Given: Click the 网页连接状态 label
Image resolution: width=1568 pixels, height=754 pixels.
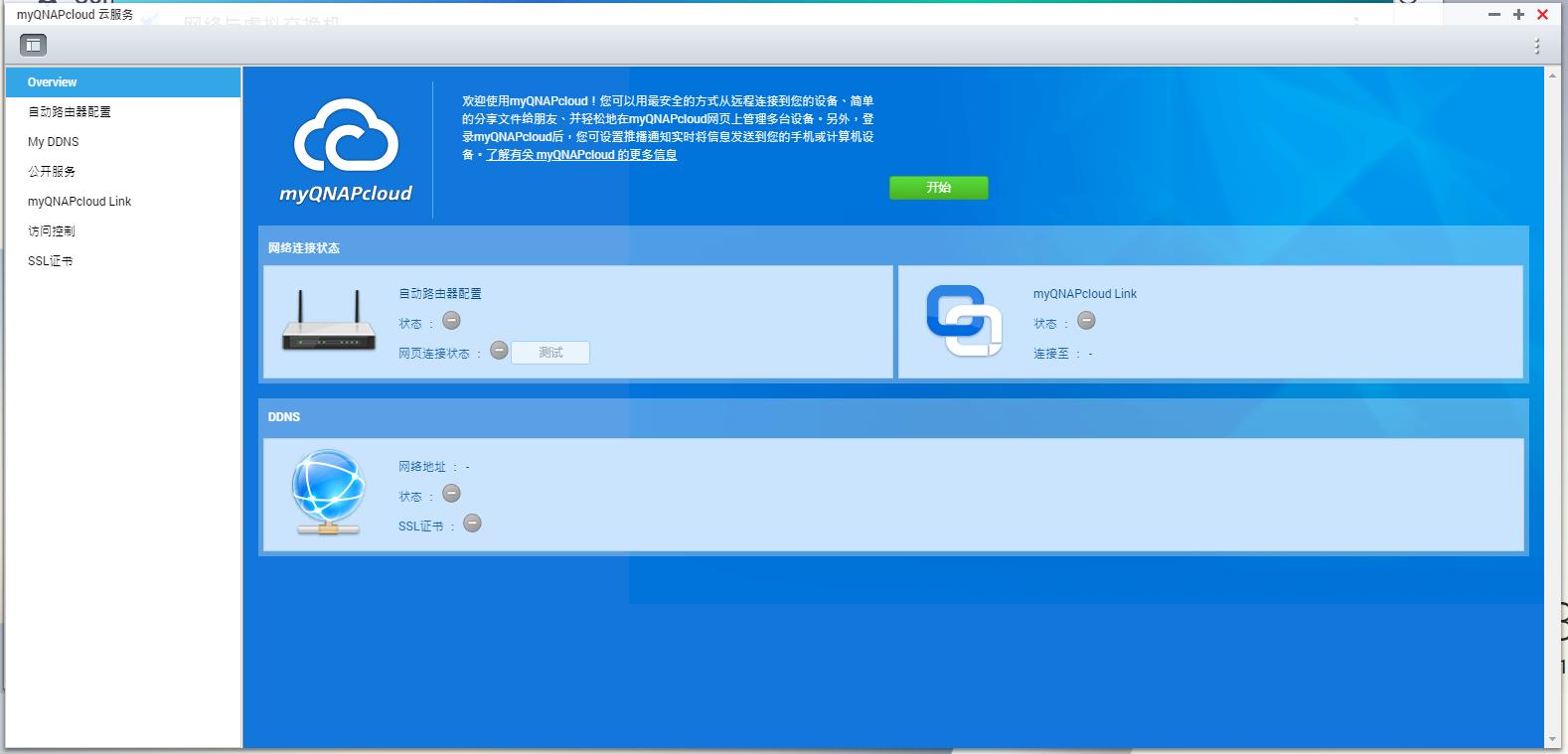Looking at the screenshot, I should [x=434, y=354].
